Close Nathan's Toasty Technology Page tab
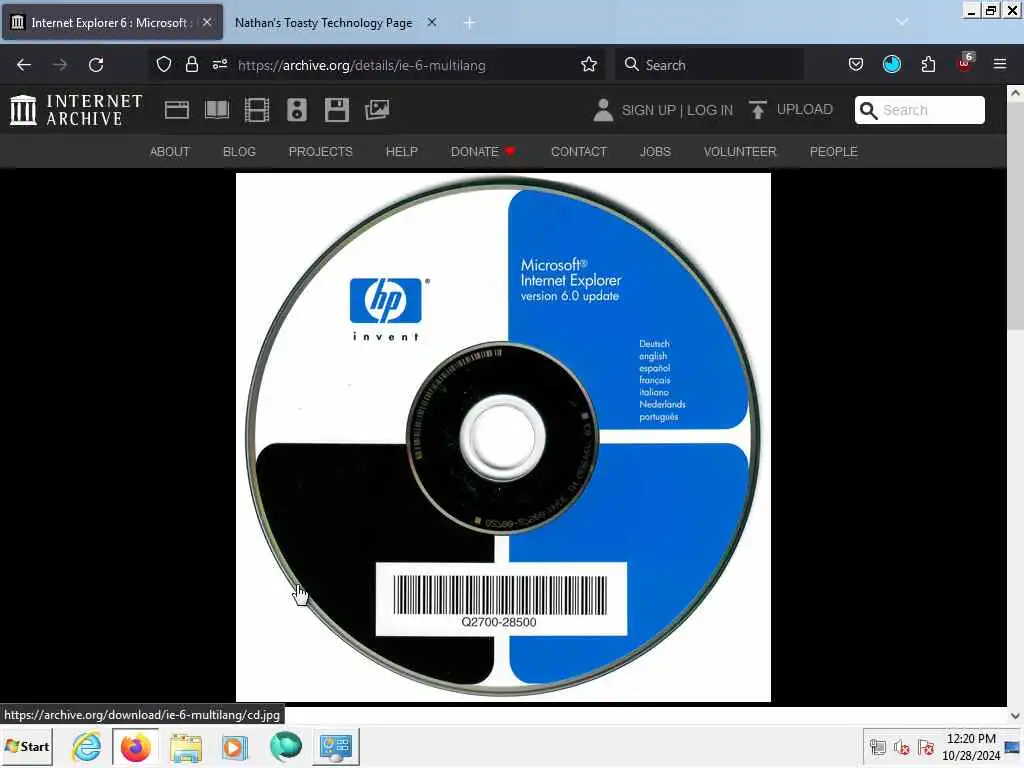The width and height of the screenshot is (1024, 768). (x=432, y=22)
